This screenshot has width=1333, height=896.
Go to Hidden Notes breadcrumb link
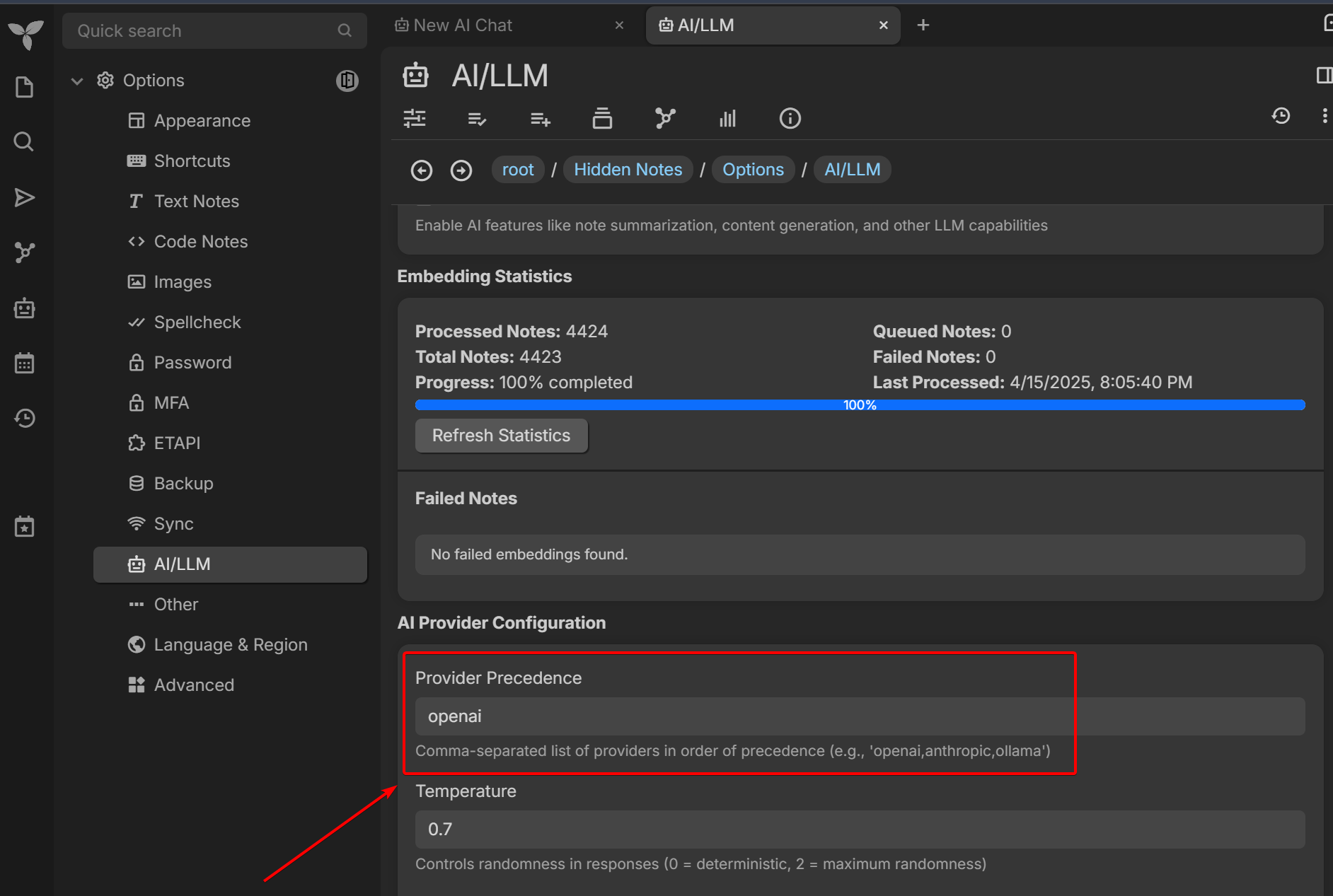coord(628,170)
